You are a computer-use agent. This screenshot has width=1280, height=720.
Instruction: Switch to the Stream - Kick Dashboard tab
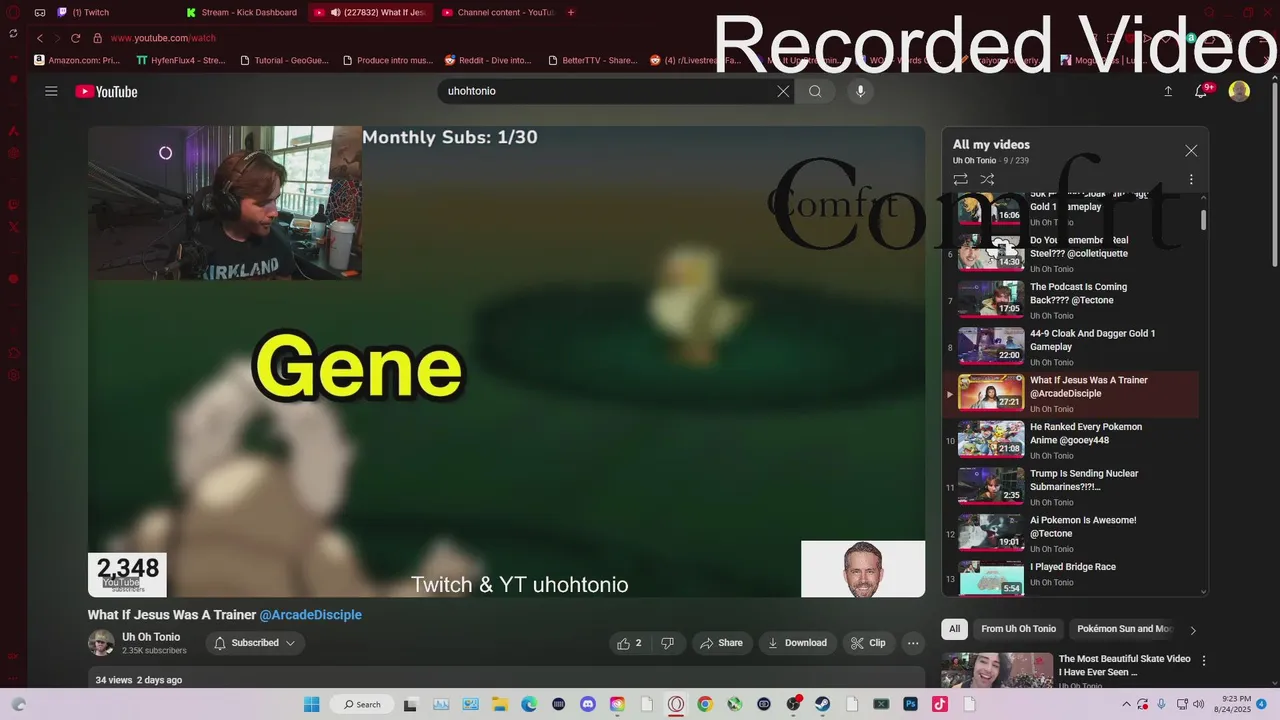[x=242, y=12]
